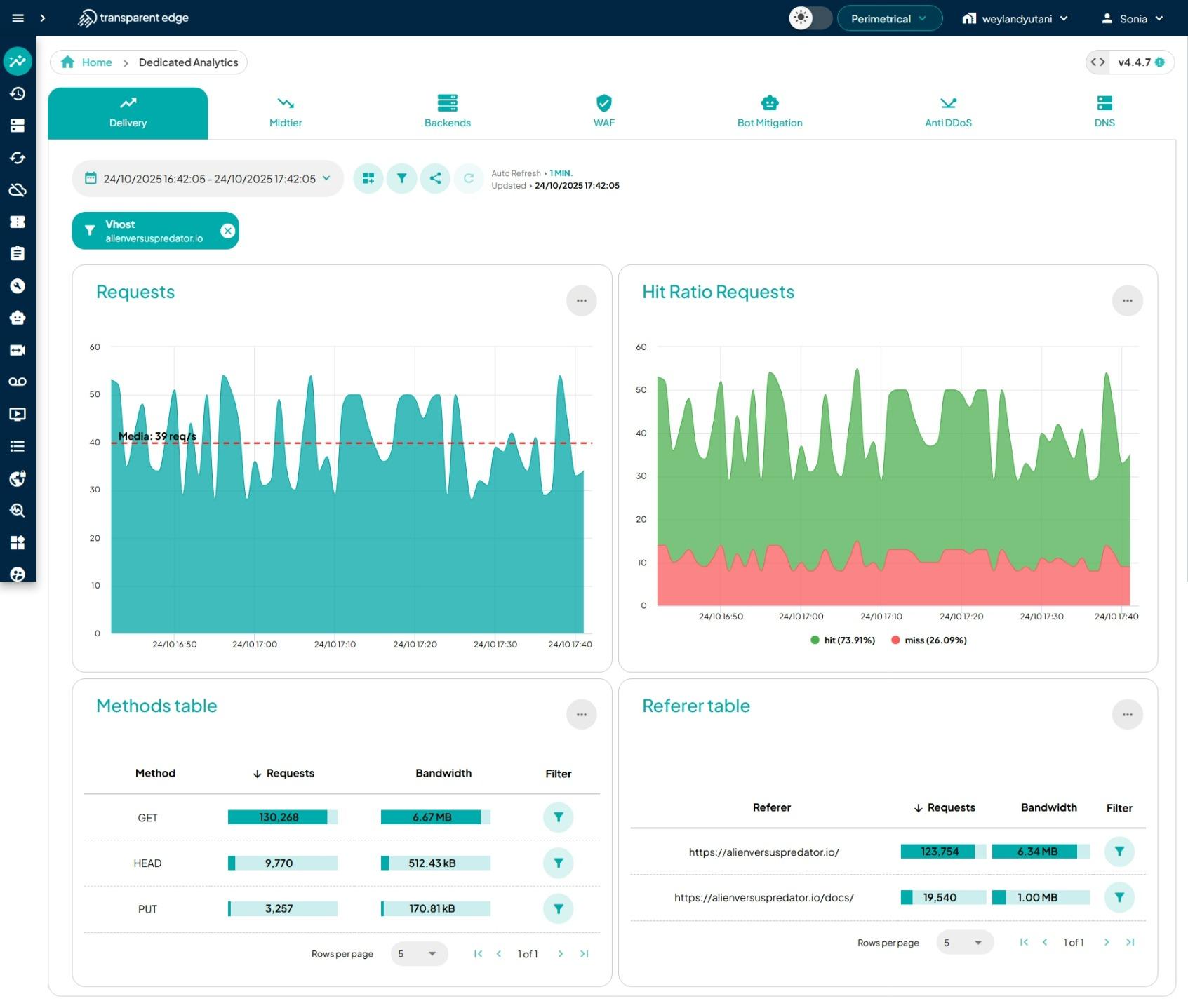Screen dimensions: 1188x1008
Task: Switch to the WAF tab
Action: point(603,112)
